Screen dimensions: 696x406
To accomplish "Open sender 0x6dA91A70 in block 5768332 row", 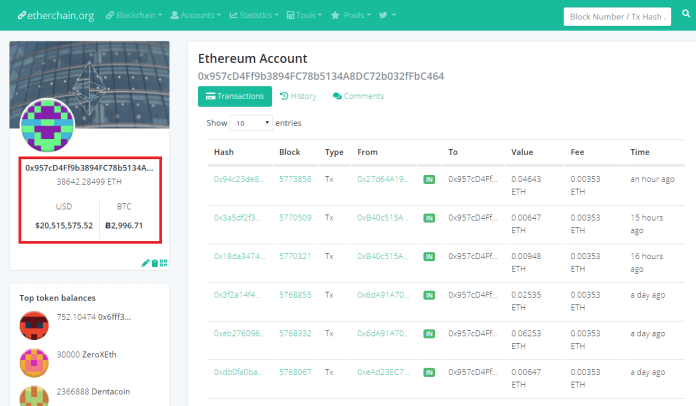I will [x=384, y=334].
